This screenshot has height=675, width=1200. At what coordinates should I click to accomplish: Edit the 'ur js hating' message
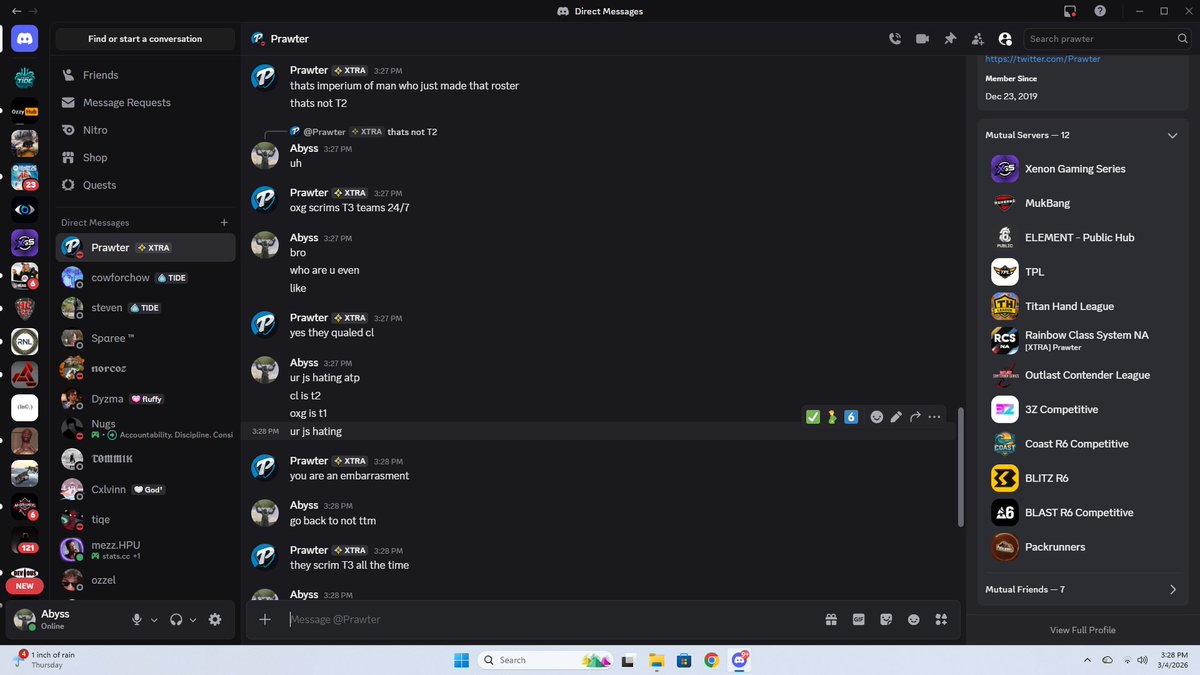(x=896, y=417)
